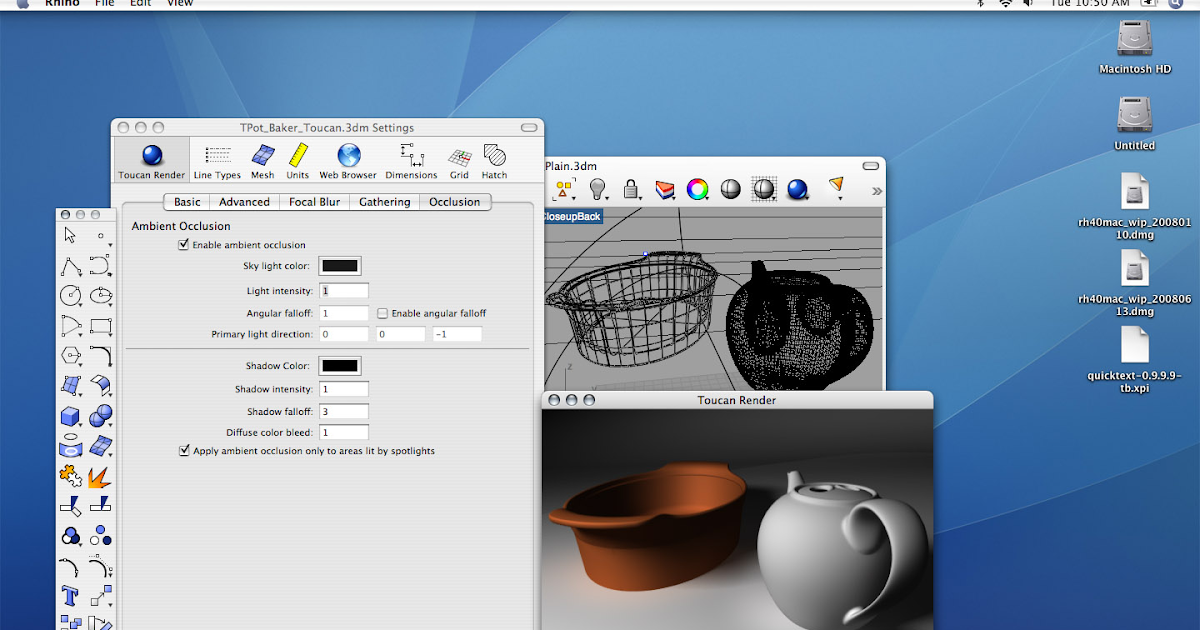Screen dimensions: 1200x630
Task: Click the CloseupBack viewport label
Action: pos(572,216)
